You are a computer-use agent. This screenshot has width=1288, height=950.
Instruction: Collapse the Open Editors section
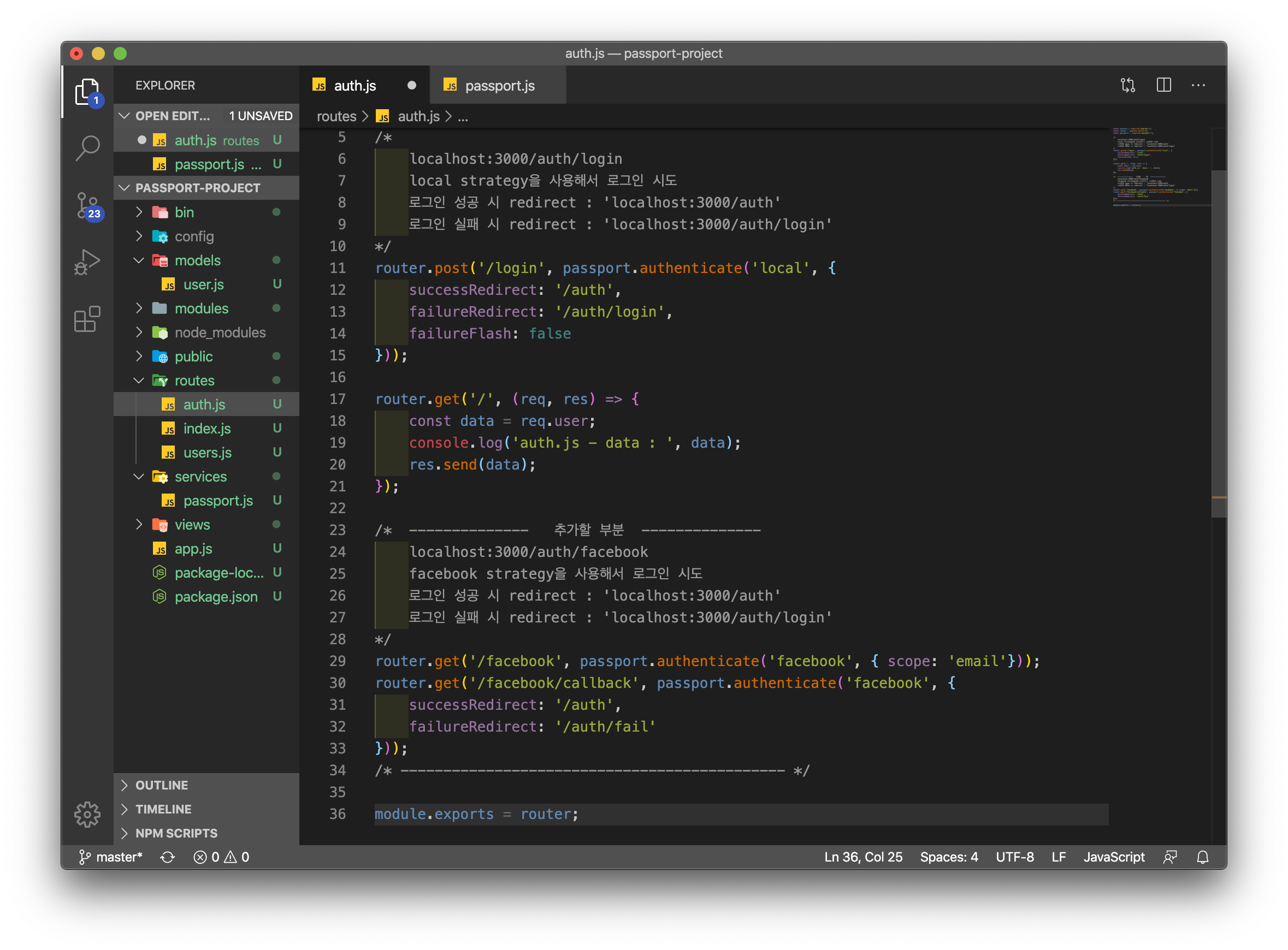pyautogui.click(x=124, y=116)
